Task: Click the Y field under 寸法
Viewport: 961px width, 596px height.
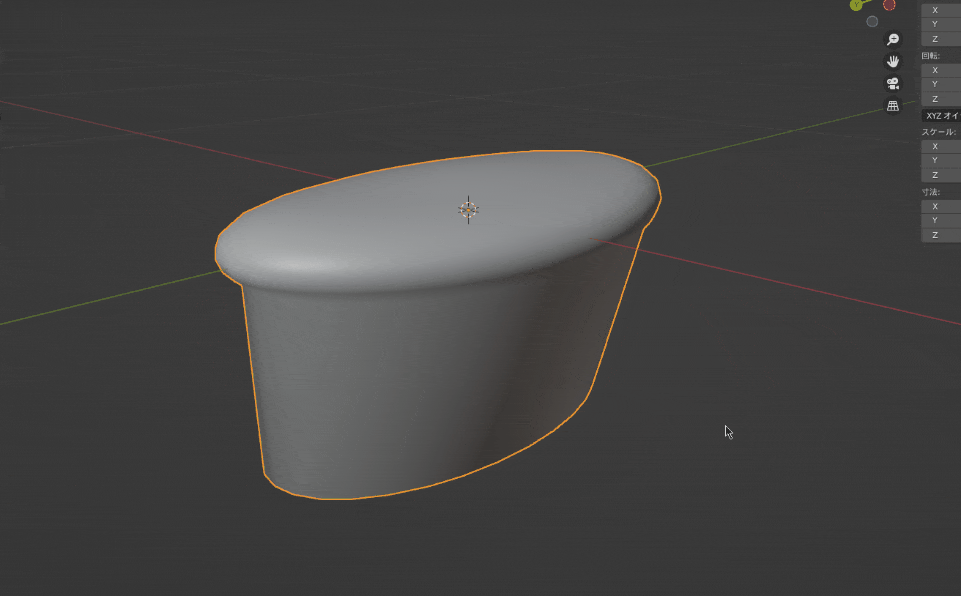Action: (x=941, y=220)
